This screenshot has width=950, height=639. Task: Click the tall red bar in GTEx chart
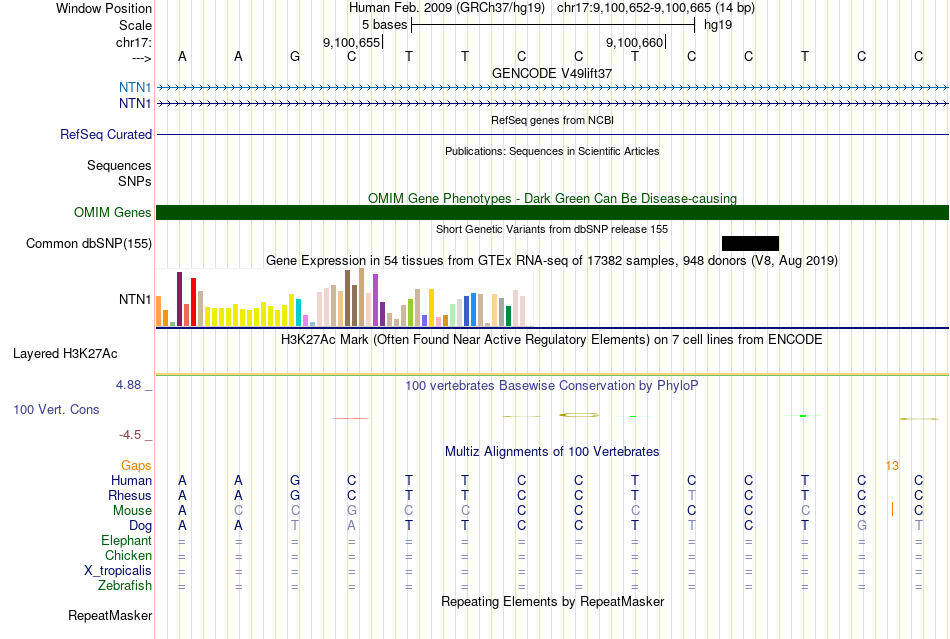[193, 302]
